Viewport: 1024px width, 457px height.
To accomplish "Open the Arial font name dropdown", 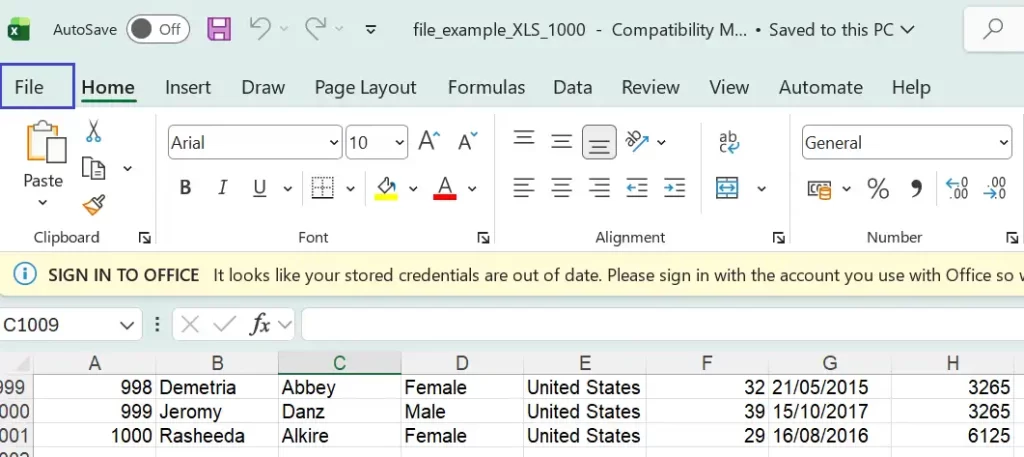I will coord(334,143).
